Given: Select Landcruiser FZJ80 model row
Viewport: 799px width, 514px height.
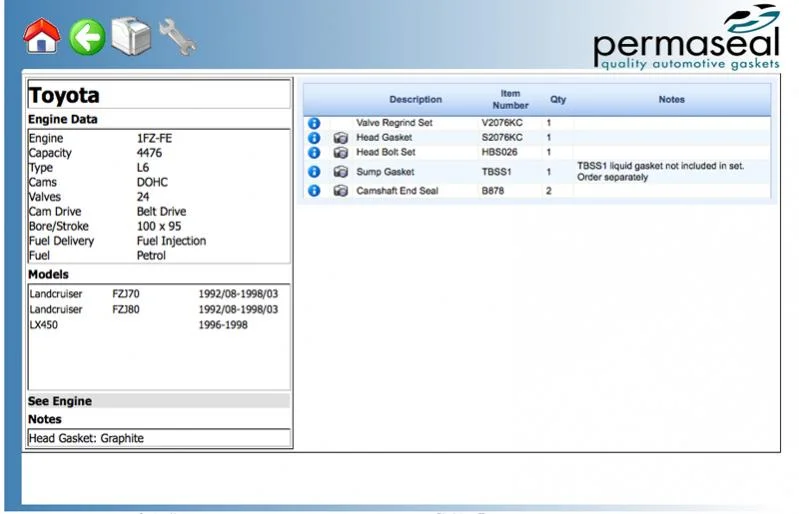Looking at the screenshot, I should (x=153, y=309).
